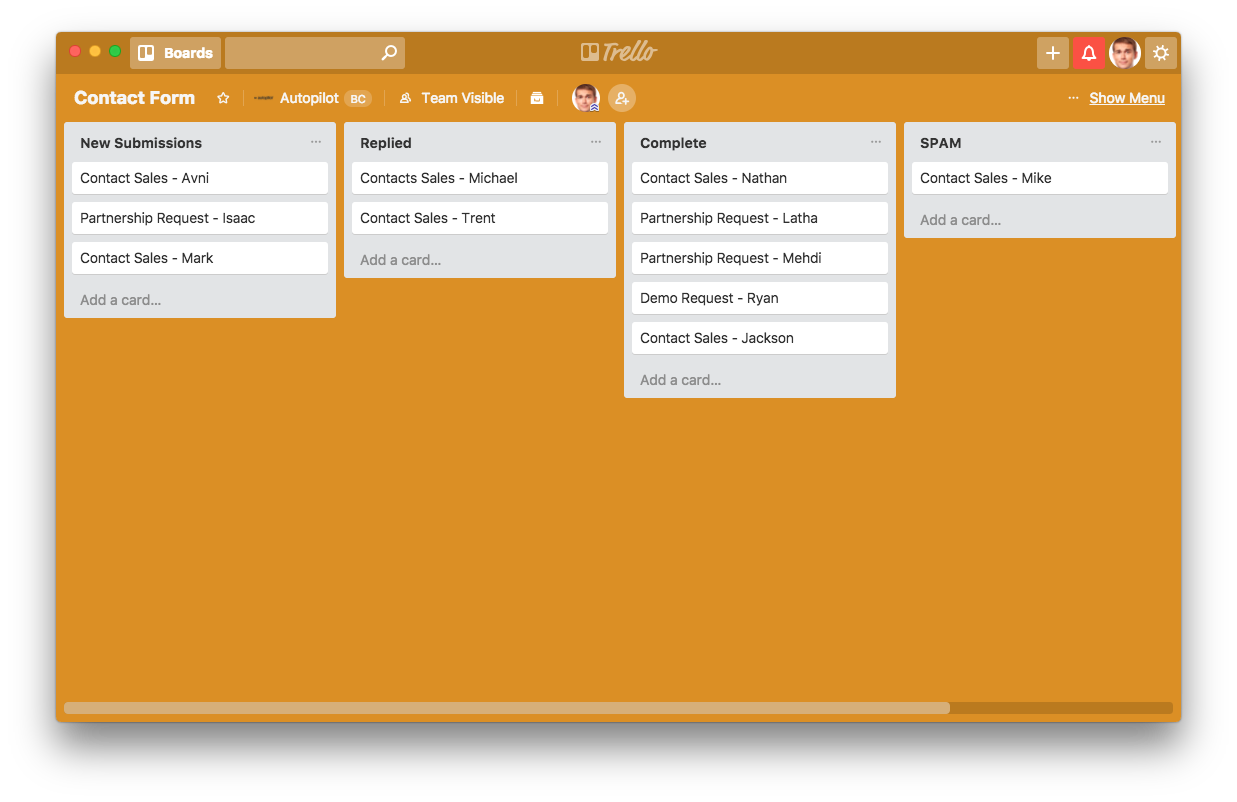Open the Boards menu button
The width and height of the screenshot is (1237, 802).
point(175,53)
